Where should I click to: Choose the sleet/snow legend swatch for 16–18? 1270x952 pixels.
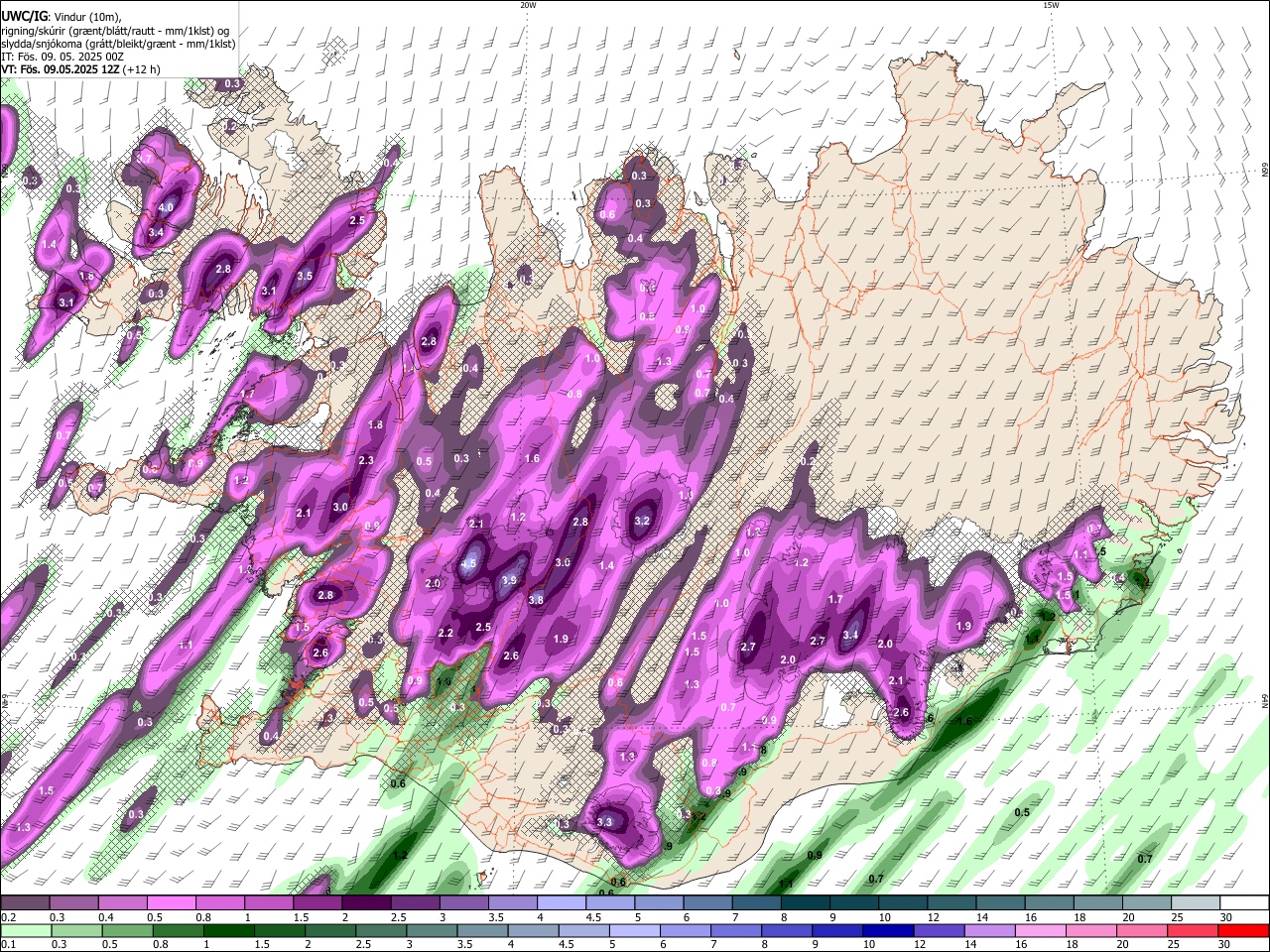pyautogui.click(x=1049, y=903)
